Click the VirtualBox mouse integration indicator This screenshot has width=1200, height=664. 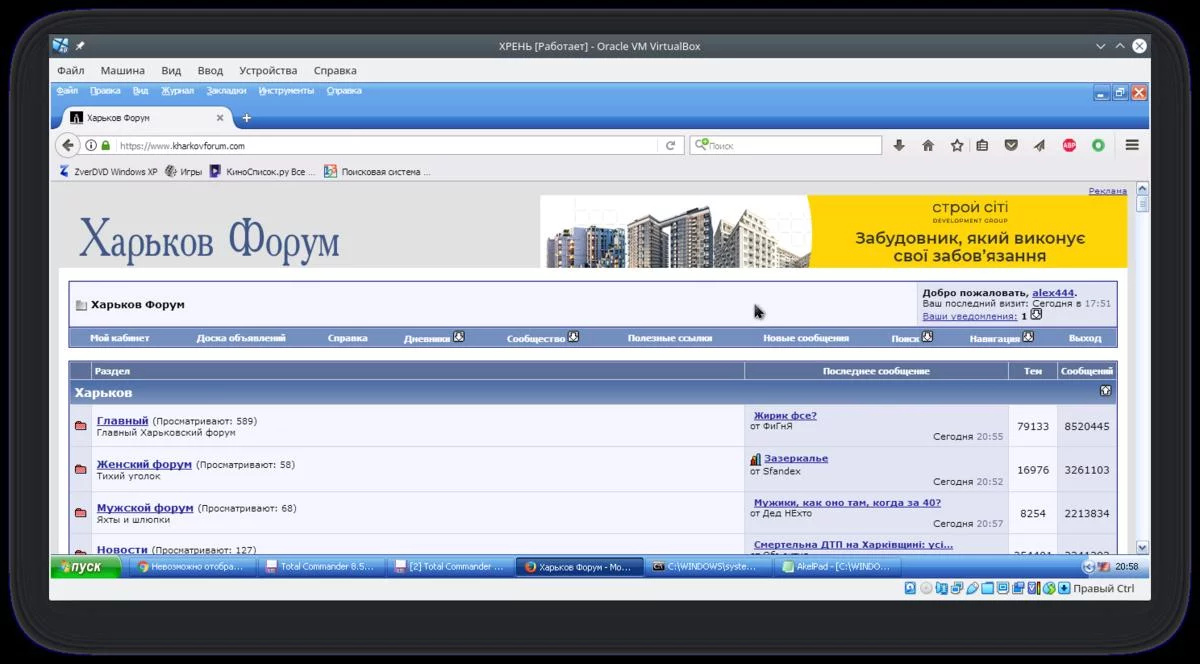[1049, 588]
